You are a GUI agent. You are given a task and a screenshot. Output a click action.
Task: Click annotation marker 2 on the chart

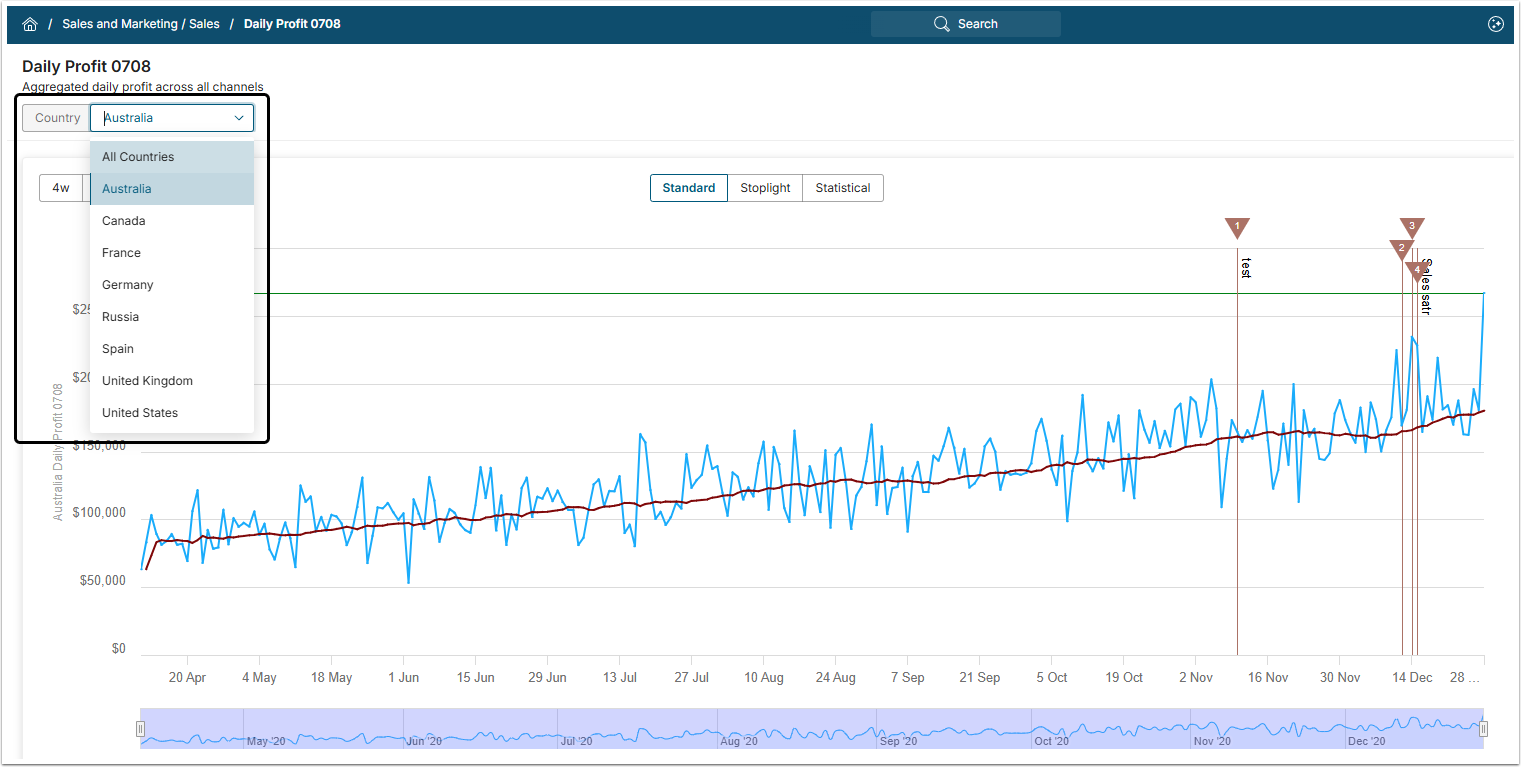tap(1401, 249)
